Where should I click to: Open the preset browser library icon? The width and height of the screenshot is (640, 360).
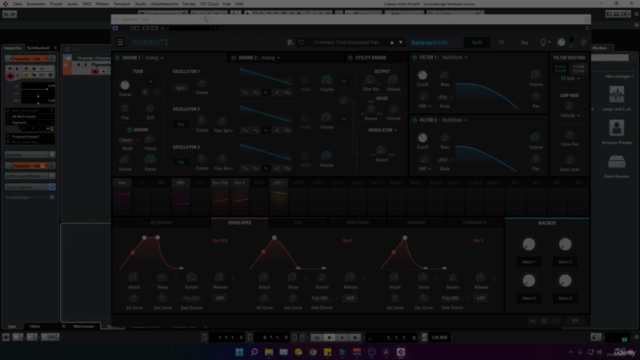(x=290, y=42)
